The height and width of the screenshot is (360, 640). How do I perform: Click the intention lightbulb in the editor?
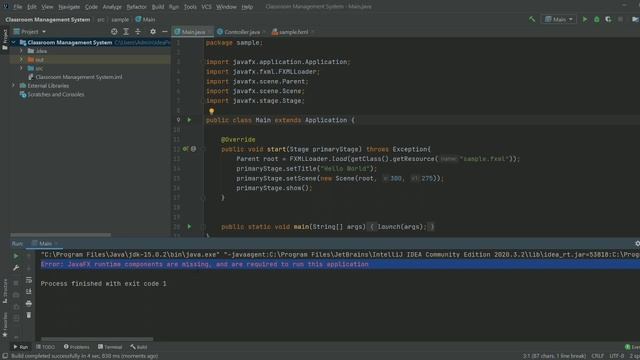click(x=211, y=111)
